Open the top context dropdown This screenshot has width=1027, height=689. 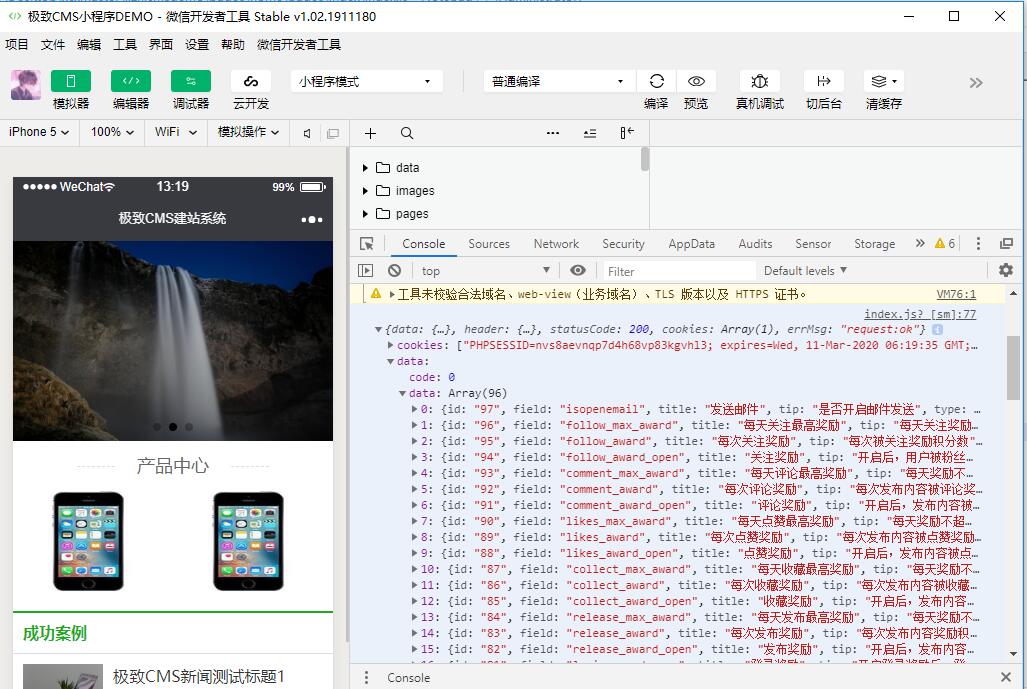(x=485, y=270)
